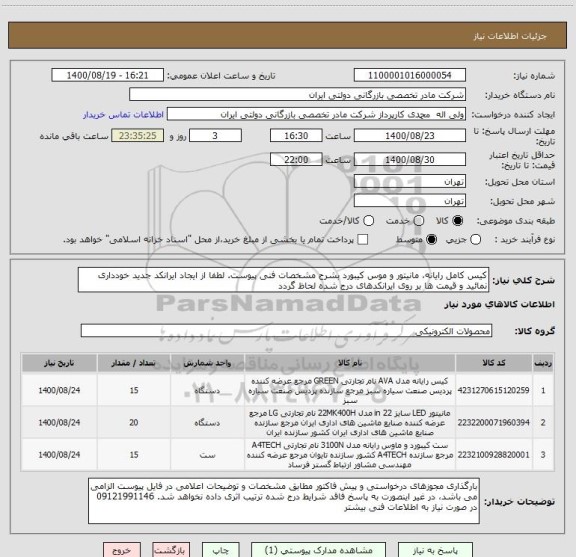Image resolution: width=576 pixels, height=557 pixels.
Task: Click the delivery city field تهران
Action: coord(410,201)
